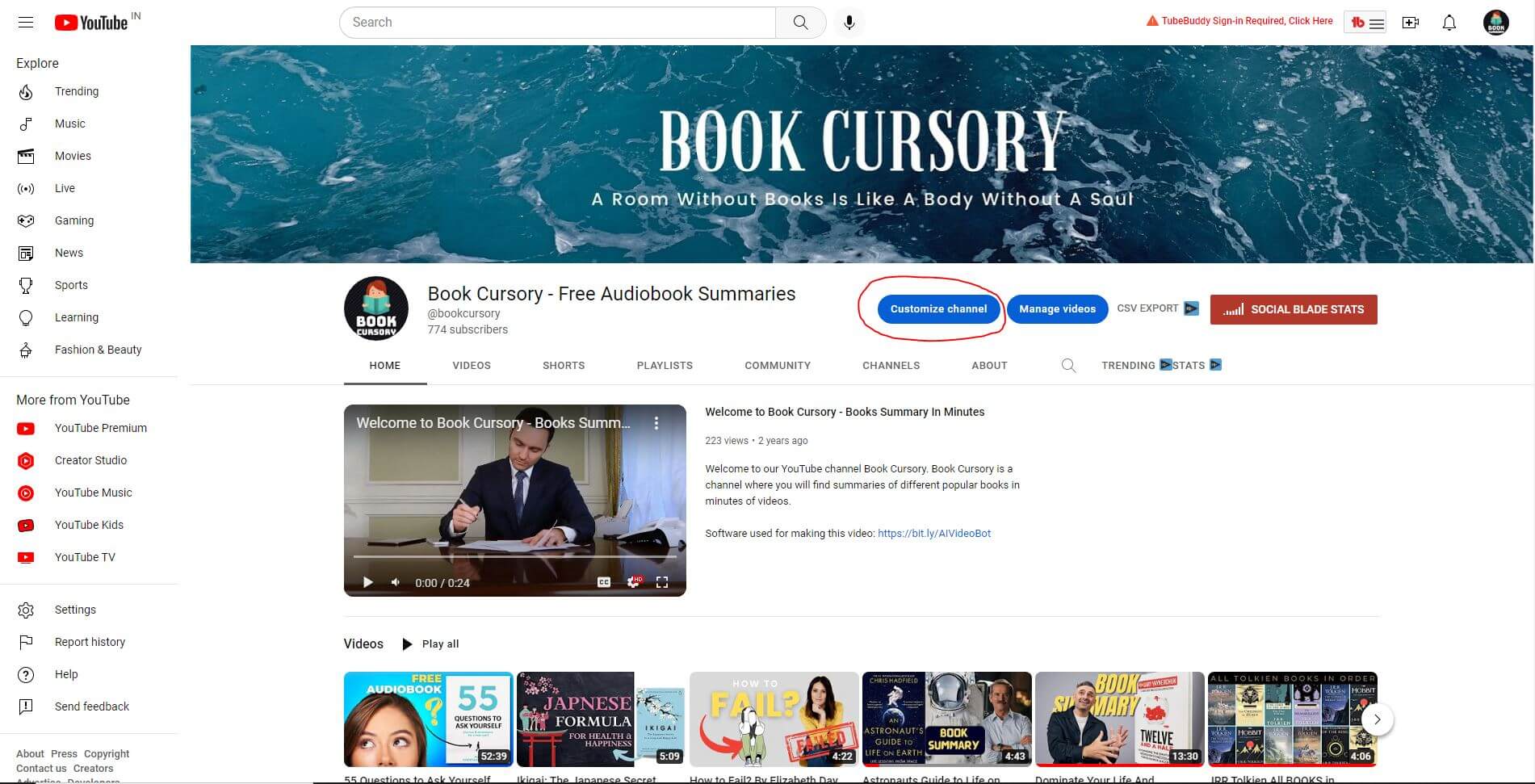Switch to the ABOUT tab
This screenshot has height=784, width=1535.
click(x=990, y=366)
